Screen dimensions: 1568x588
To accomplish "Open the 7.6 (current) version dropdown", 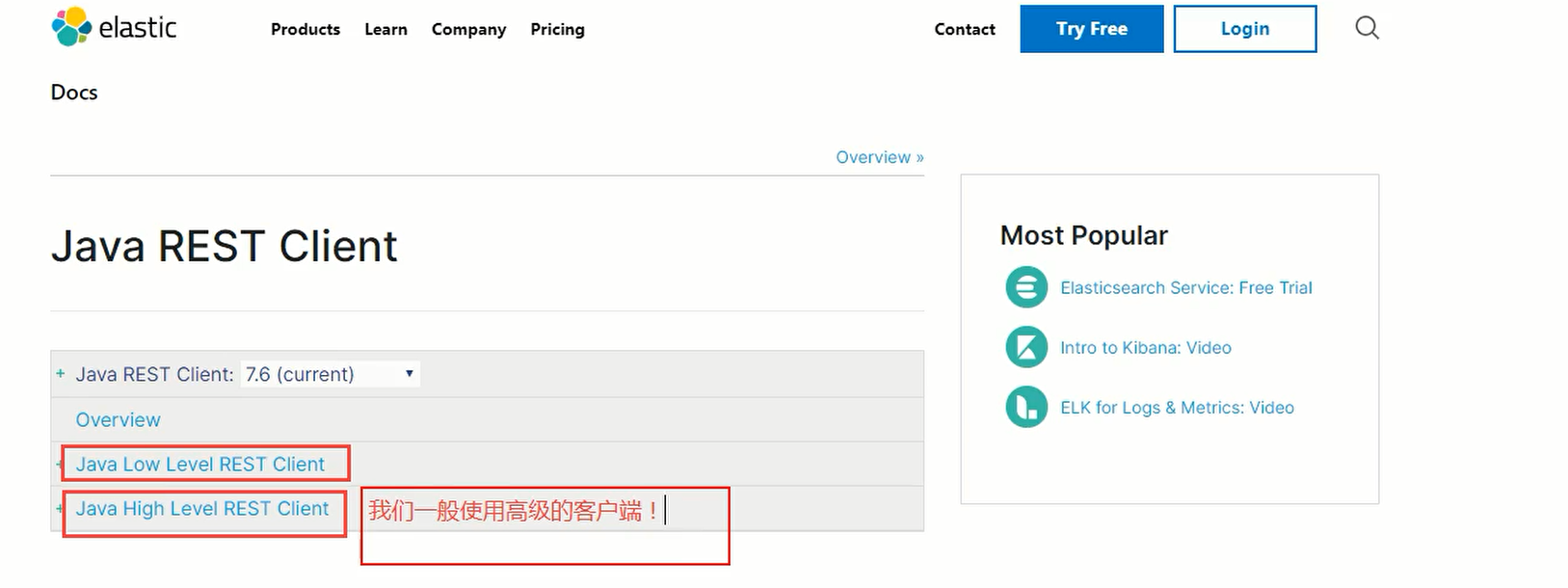I will [330, 374].
